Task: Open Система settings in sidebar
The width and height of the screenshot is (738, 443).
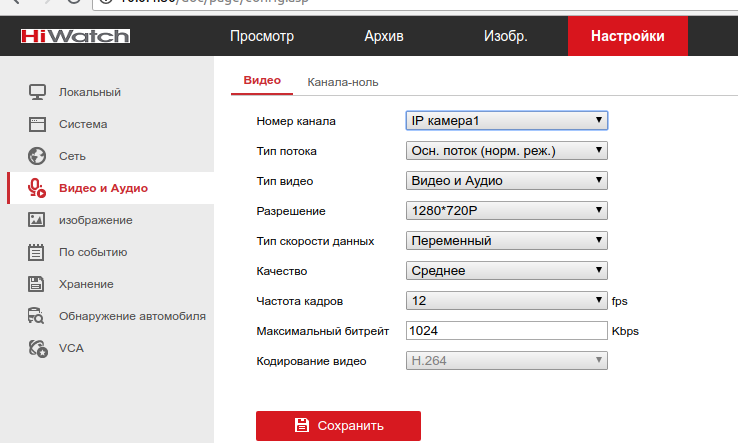Action: (x=83, y=124)
